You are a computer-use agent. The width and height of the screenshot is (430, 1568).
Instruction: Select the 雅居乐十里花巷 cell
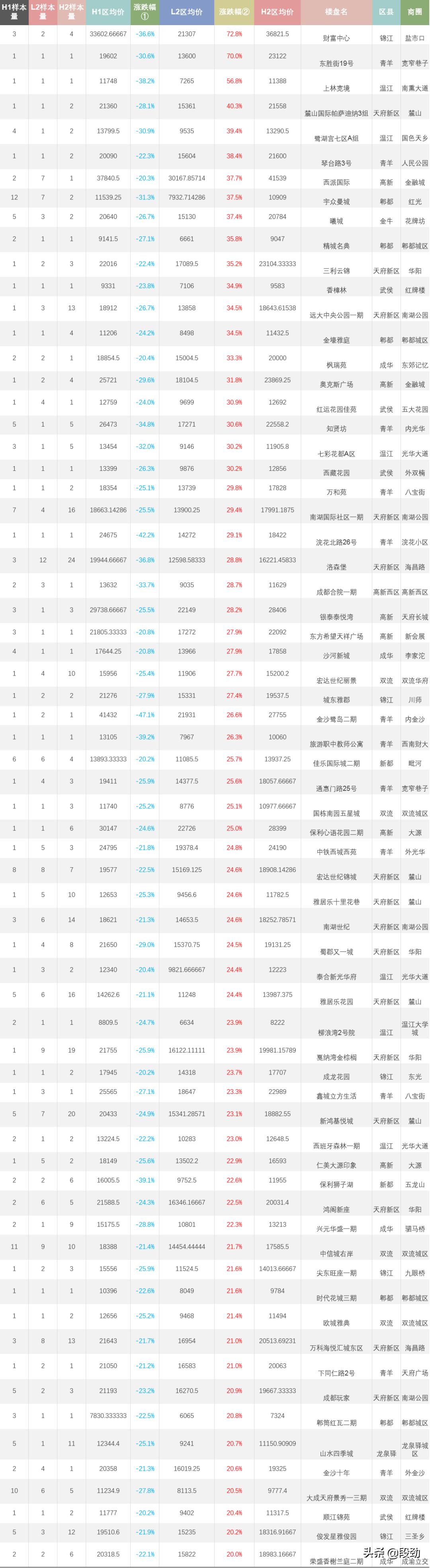pyautogui.click(x=336, y=902)
